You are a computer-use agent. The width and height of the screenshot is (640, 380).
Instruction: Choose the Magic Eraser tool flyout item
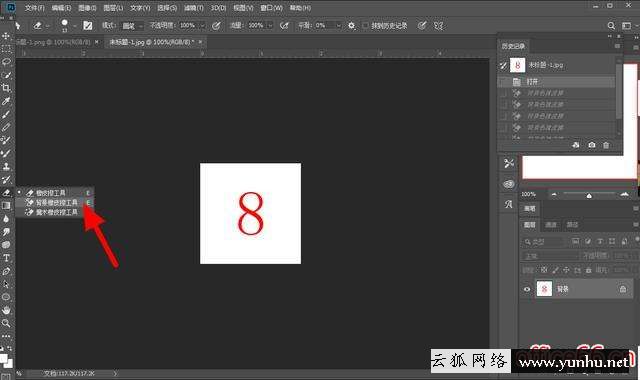[55, 212]
